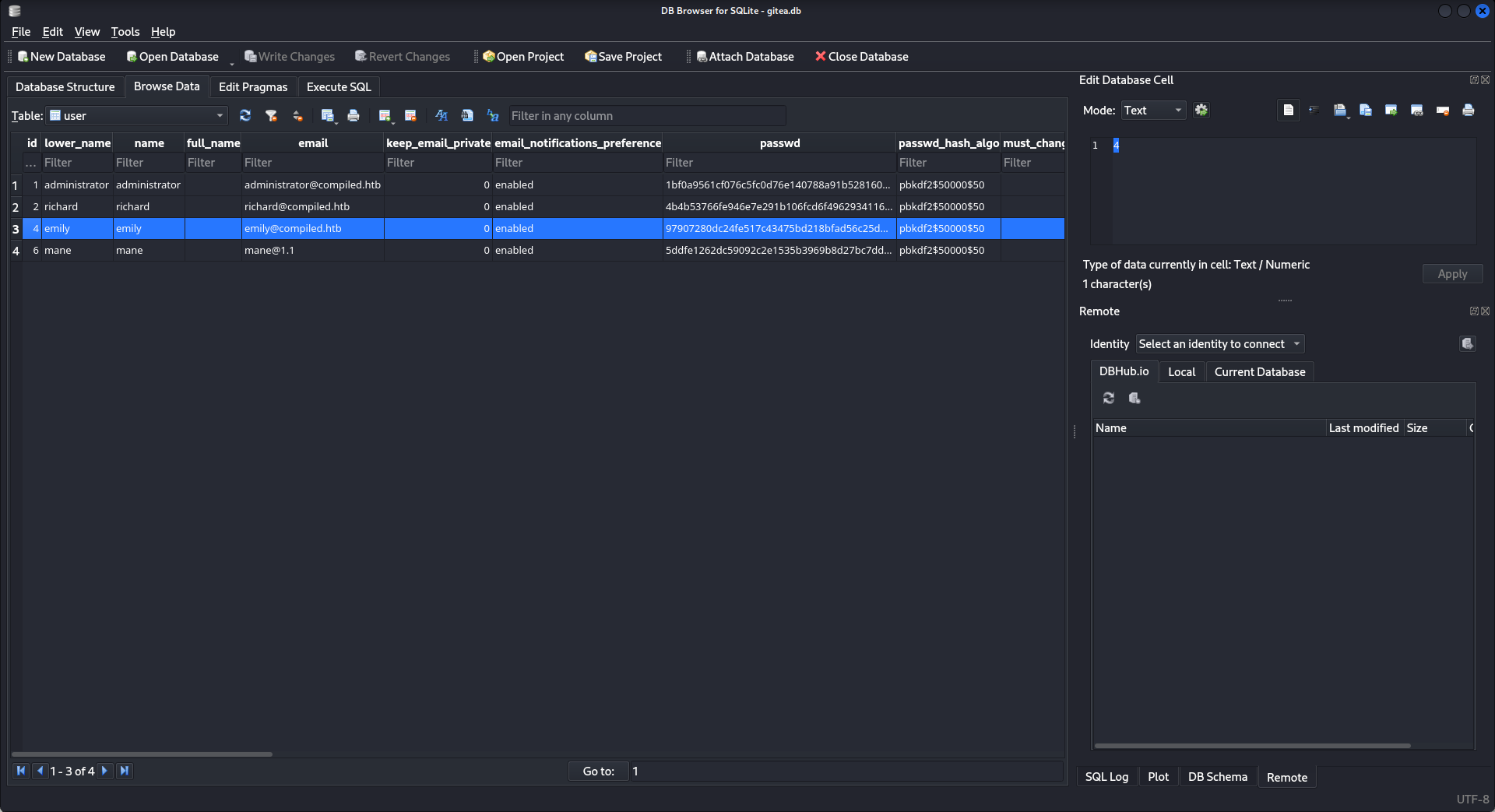Select the Local tab in Remote panel

click(1181, 372)
